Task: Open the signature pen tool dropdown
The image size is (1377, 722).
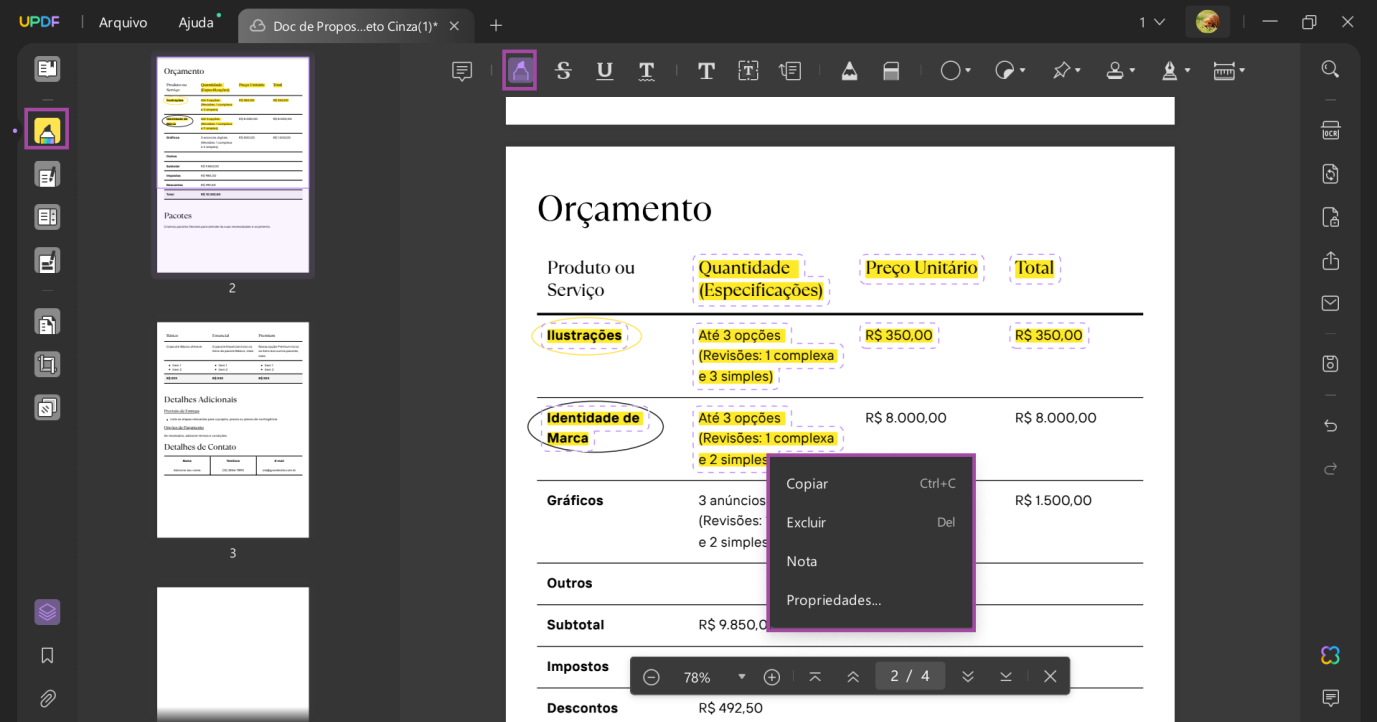Action: pyautogui.click(x=1175, y=70)
